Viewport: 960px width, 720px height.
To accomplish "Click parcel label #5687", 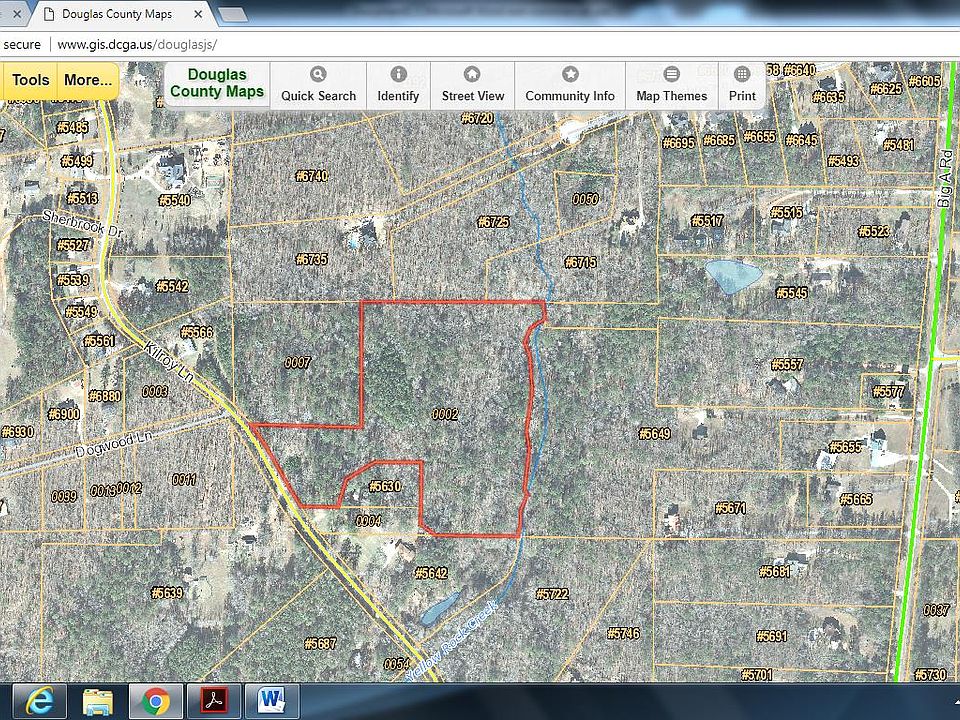I will tap(320, 643).
